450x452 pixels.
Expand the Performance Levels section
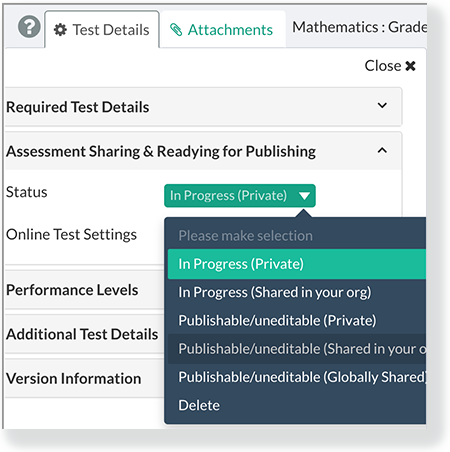72,290
